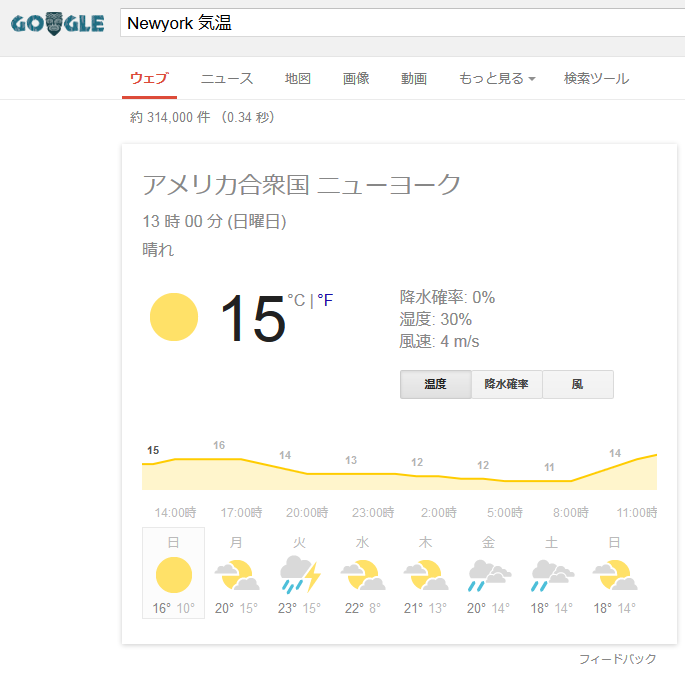
Task: Click the 21° 13° Thursday temperatures
Action: [426, 608]
